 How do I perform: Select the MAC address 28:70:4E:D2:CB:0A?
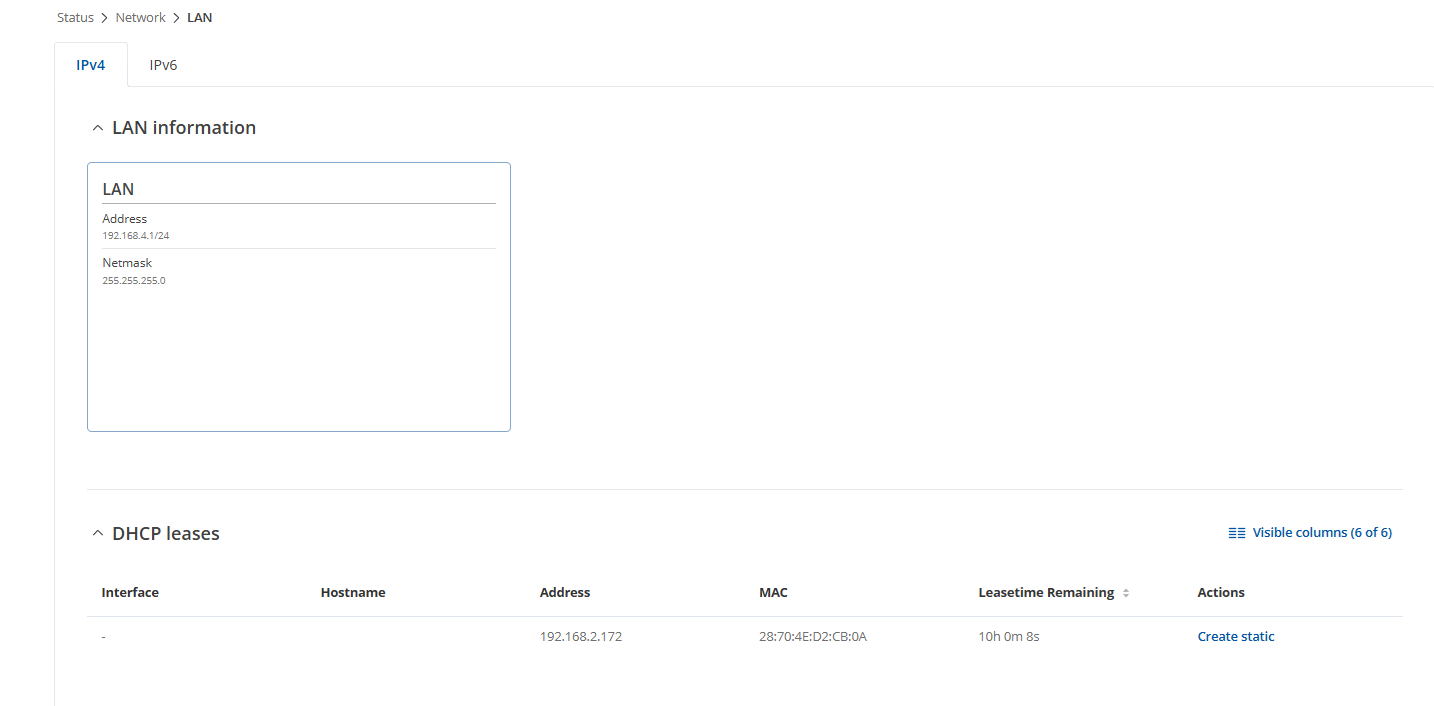pyautogui.click(x=812, y=637)
